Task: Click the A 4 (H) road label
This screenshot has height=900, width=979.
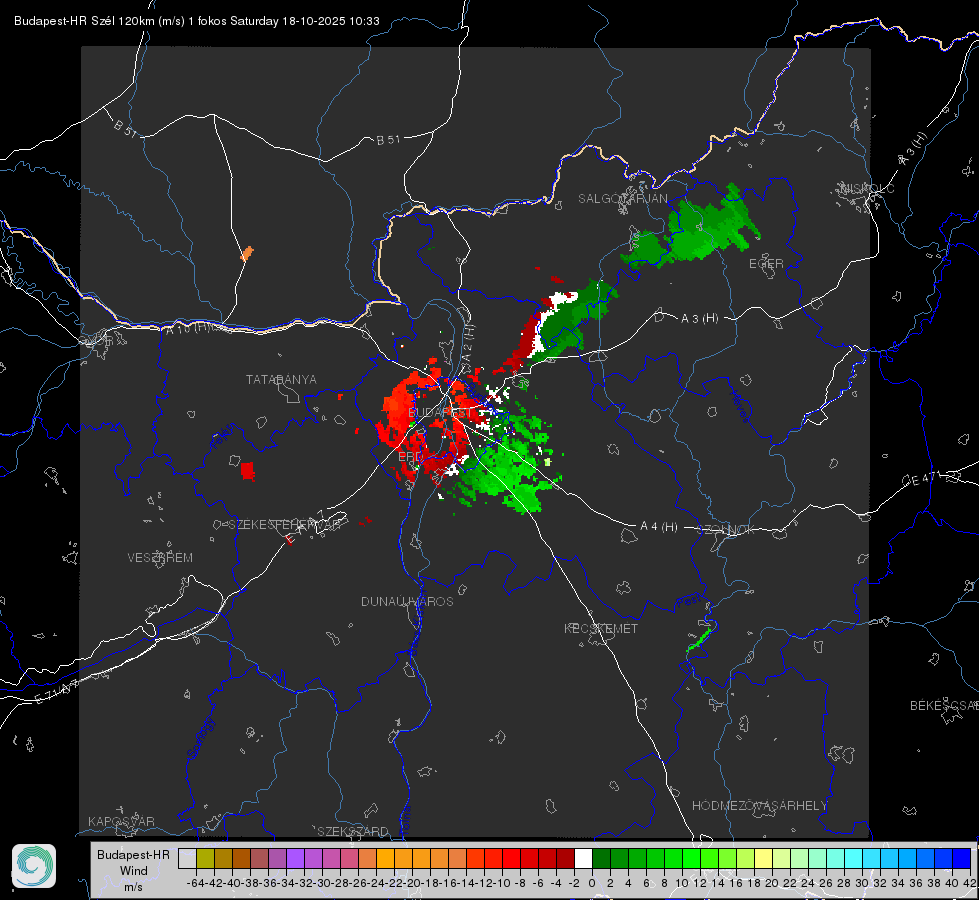Action: (x=659, y=527)
